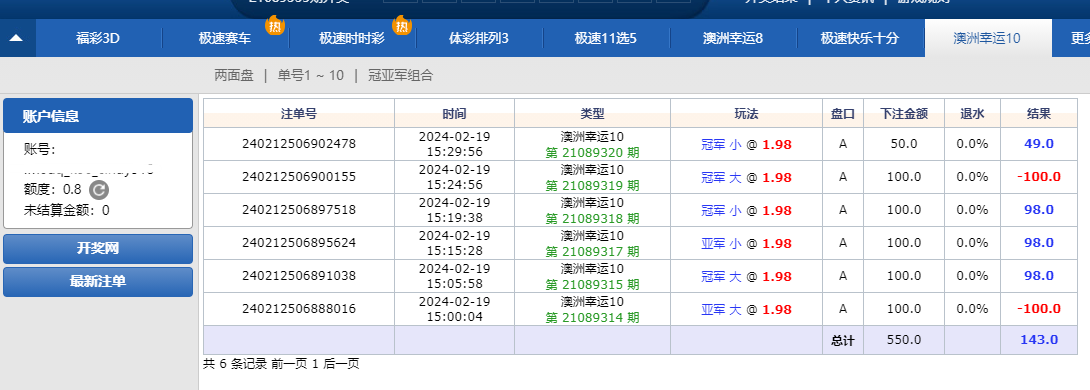Click the 玩法 column header
The width and height of the screenshot is (1090, 390).
(x=747, y=113)
